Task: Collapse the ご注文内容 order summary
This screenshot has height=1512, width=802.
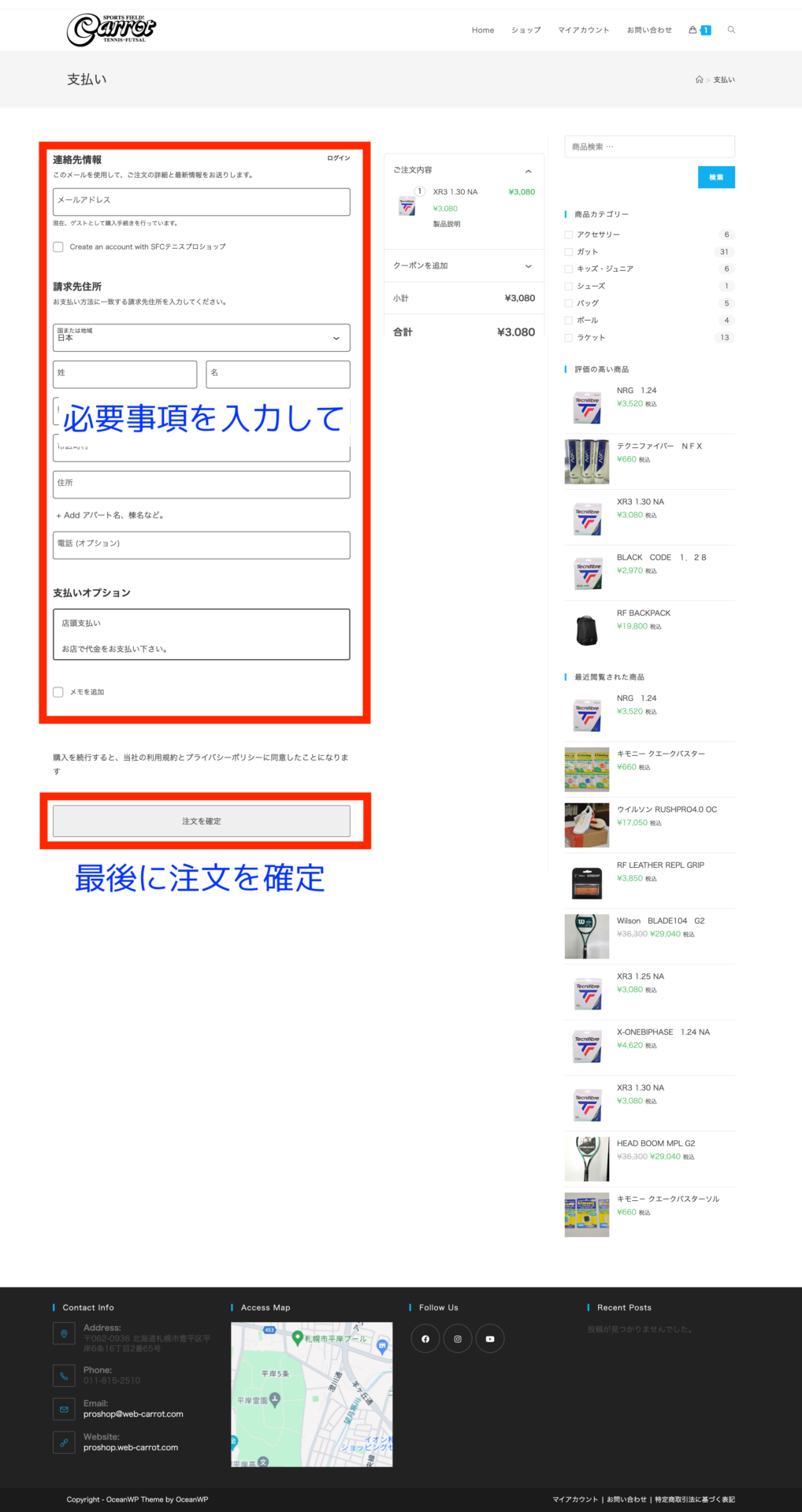Action: pyautogui.click(x=528, y=171)
